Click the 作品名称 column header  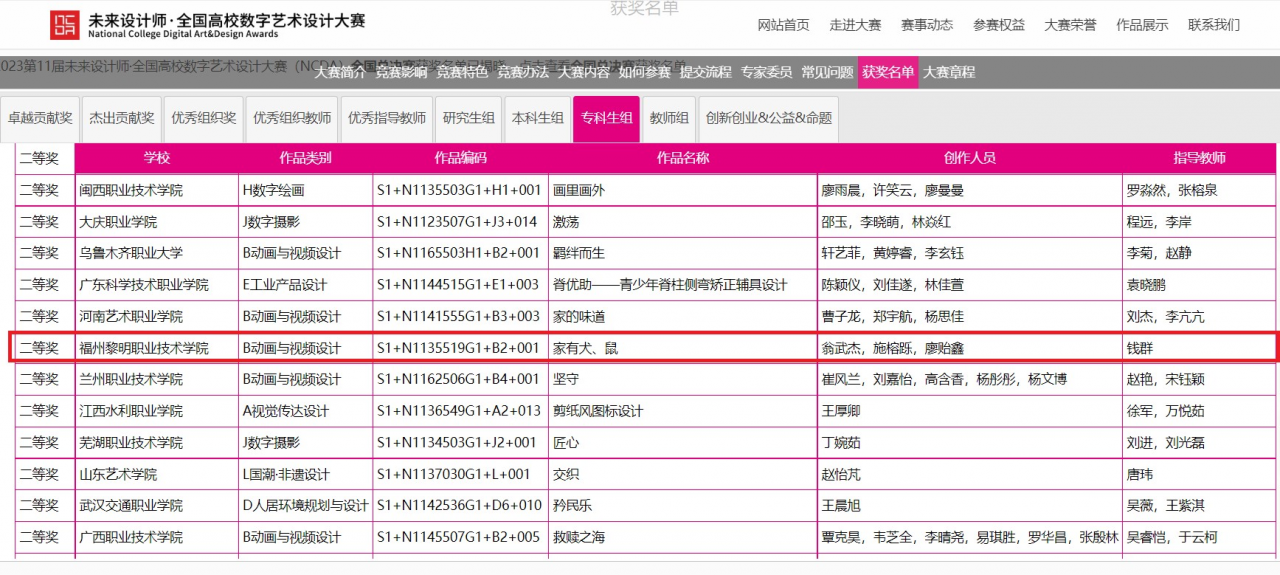click(682, 158)
